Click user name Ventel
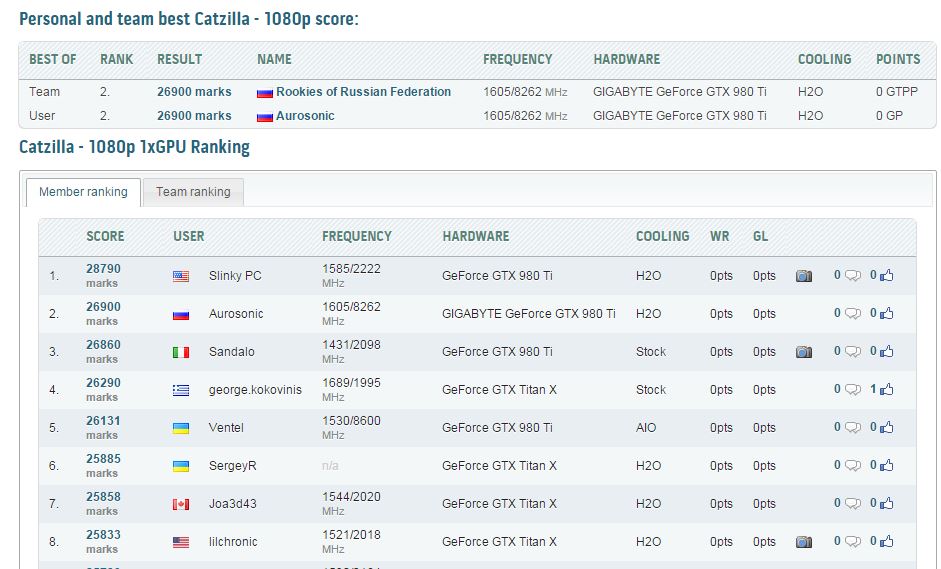The height and width of the screenshot is (569, 941). tap(226, 428)
